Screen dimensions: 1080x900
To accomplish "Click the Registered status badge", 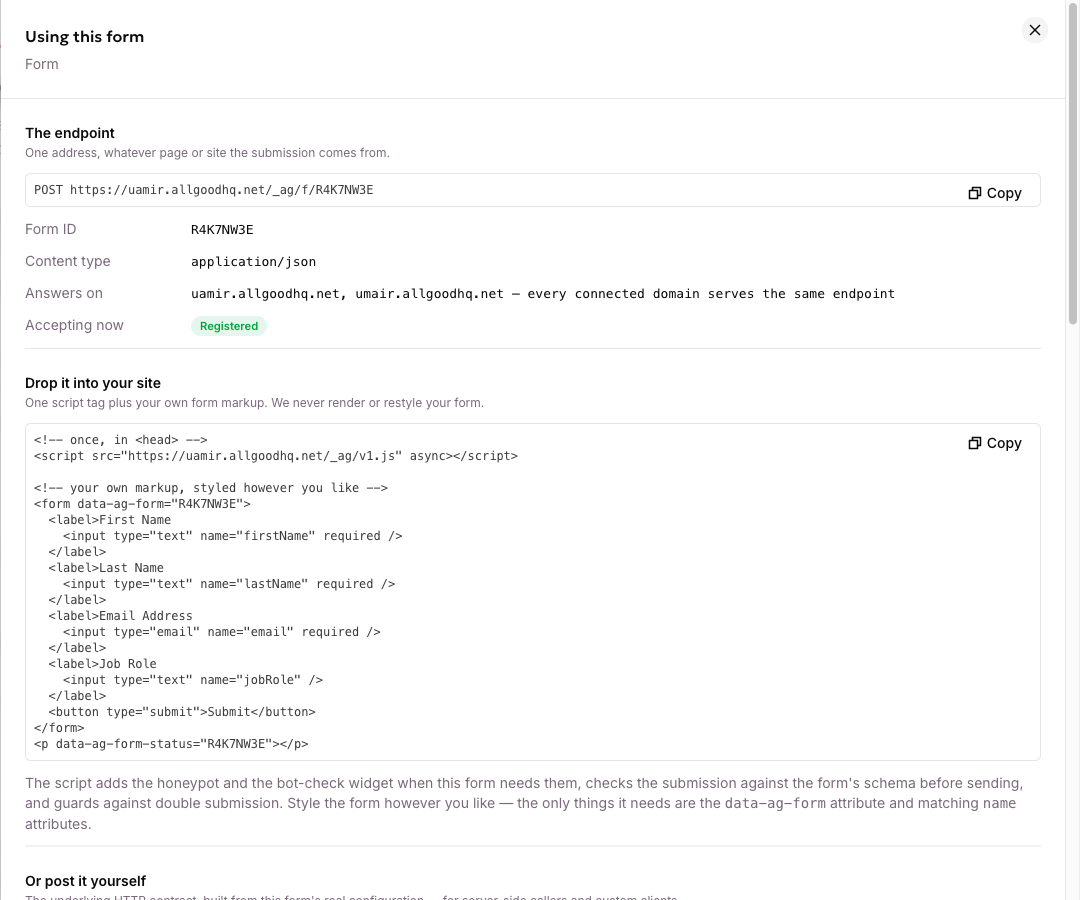I will pos(229,326).
